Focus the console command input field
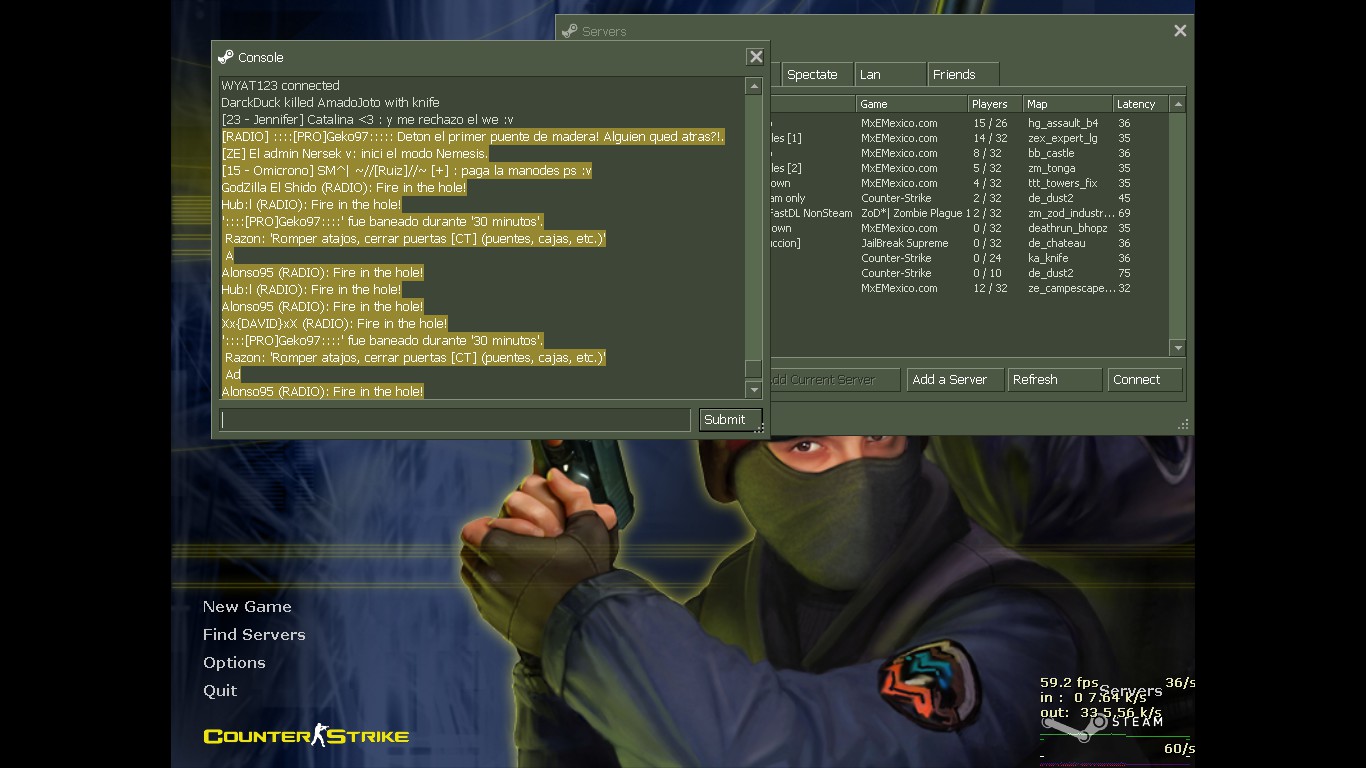Viewport: 1366px width, 768px height. [455, 420]
